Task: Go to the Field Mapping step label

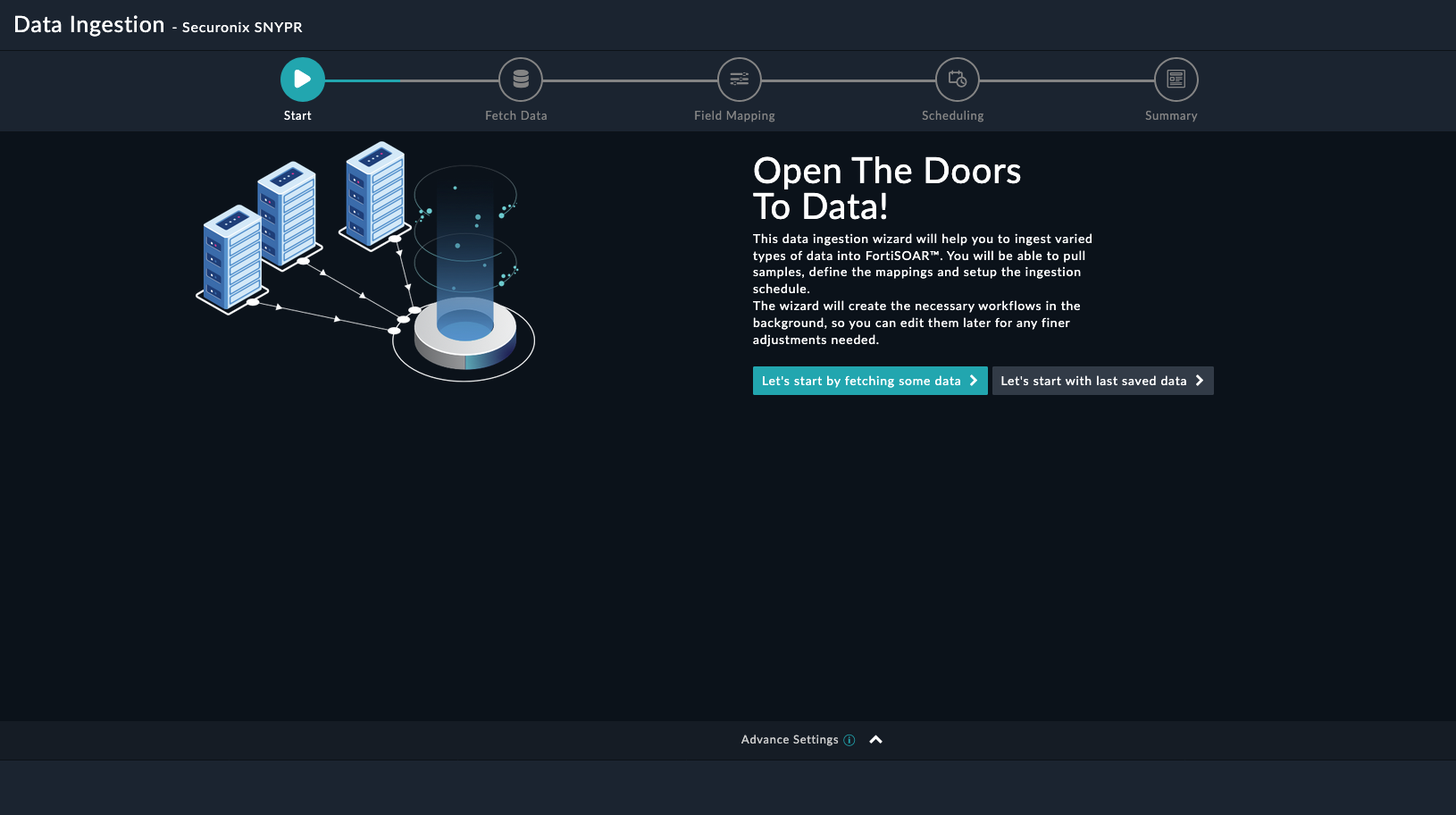Action: 734,115
